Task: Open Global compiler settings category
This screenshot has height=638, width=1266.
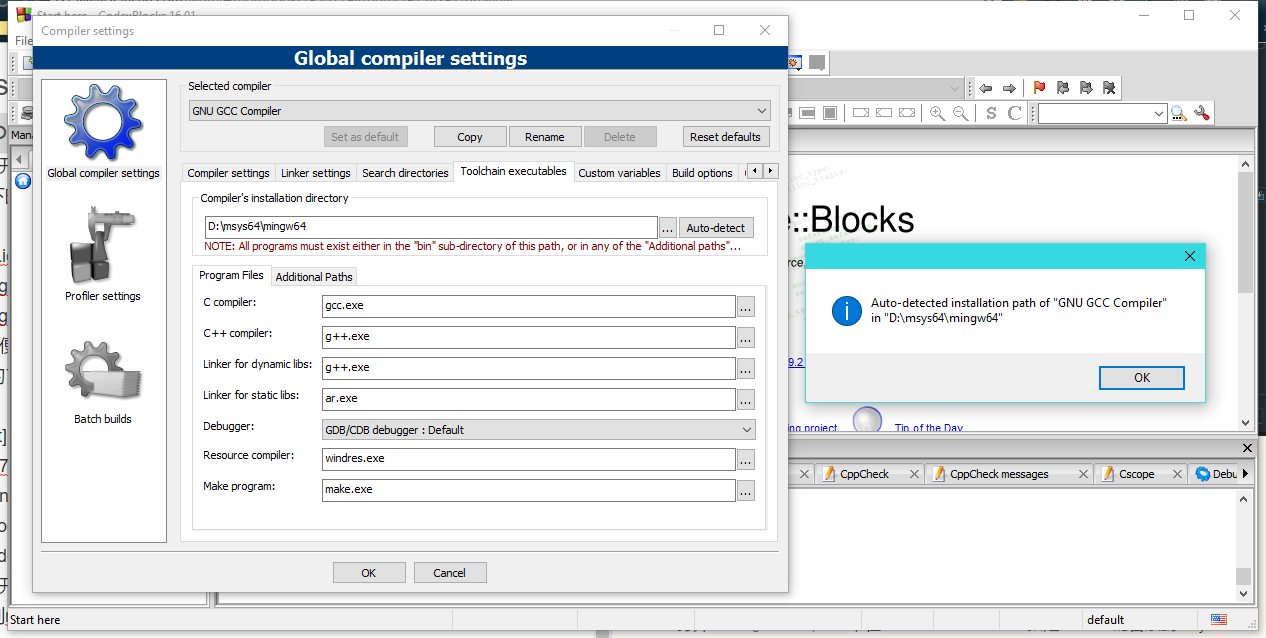Action: click(103, 132)
